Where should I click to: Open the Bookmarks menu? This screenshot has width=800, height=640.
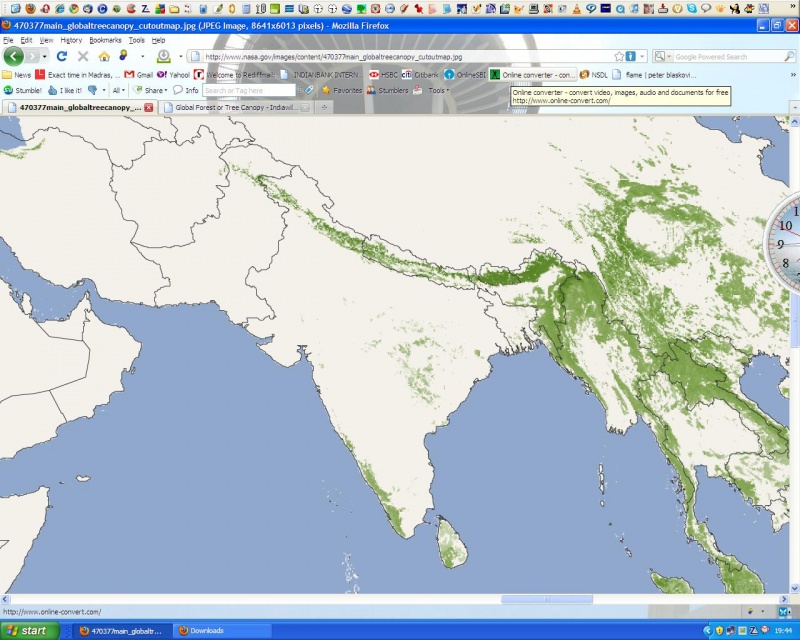pyautogui.click(x=104, y=40)
